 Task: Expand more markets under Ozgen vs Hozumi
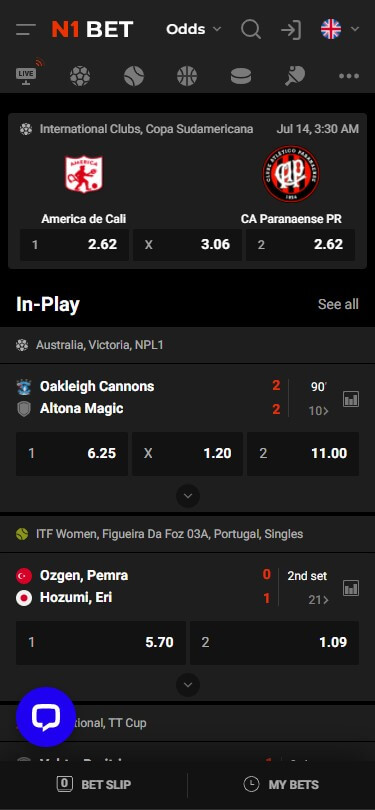pos(188,685)
